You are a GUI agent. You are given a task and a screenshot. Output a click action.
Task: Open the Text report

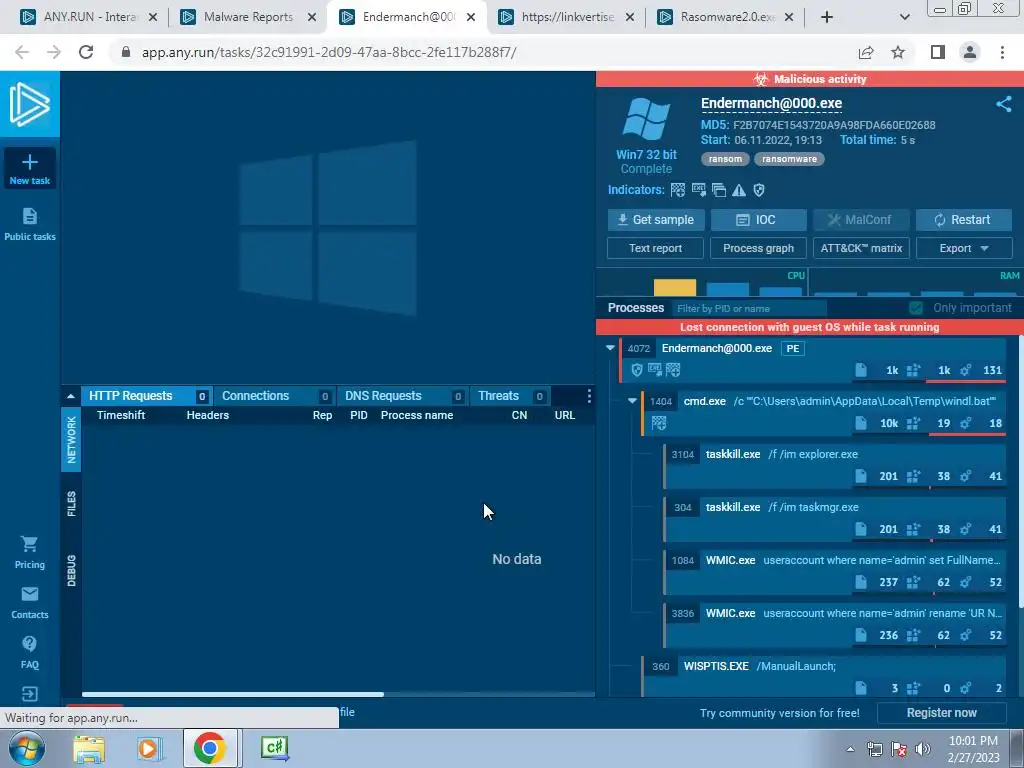pyautogui.click(x=655, y=248)
